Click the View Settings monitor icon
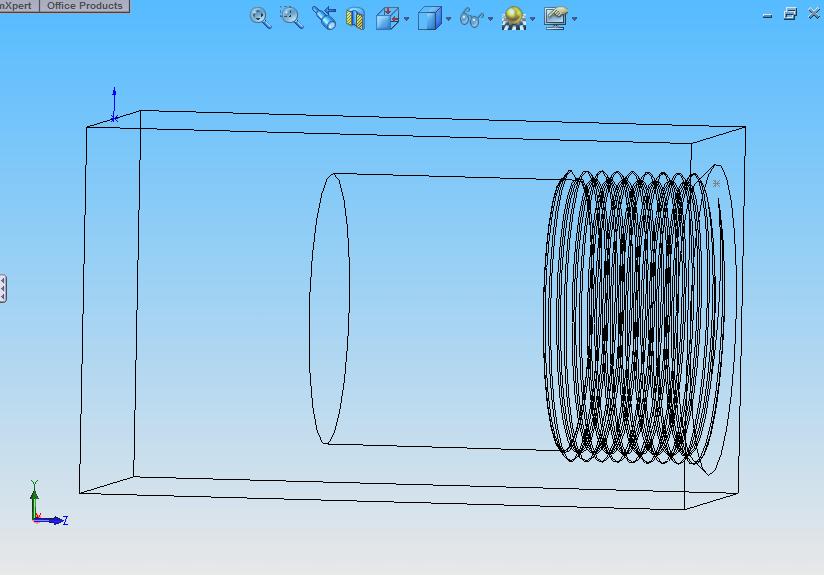Image resolution: width=824 pixels, height=575 pixels. coord(556,18)
